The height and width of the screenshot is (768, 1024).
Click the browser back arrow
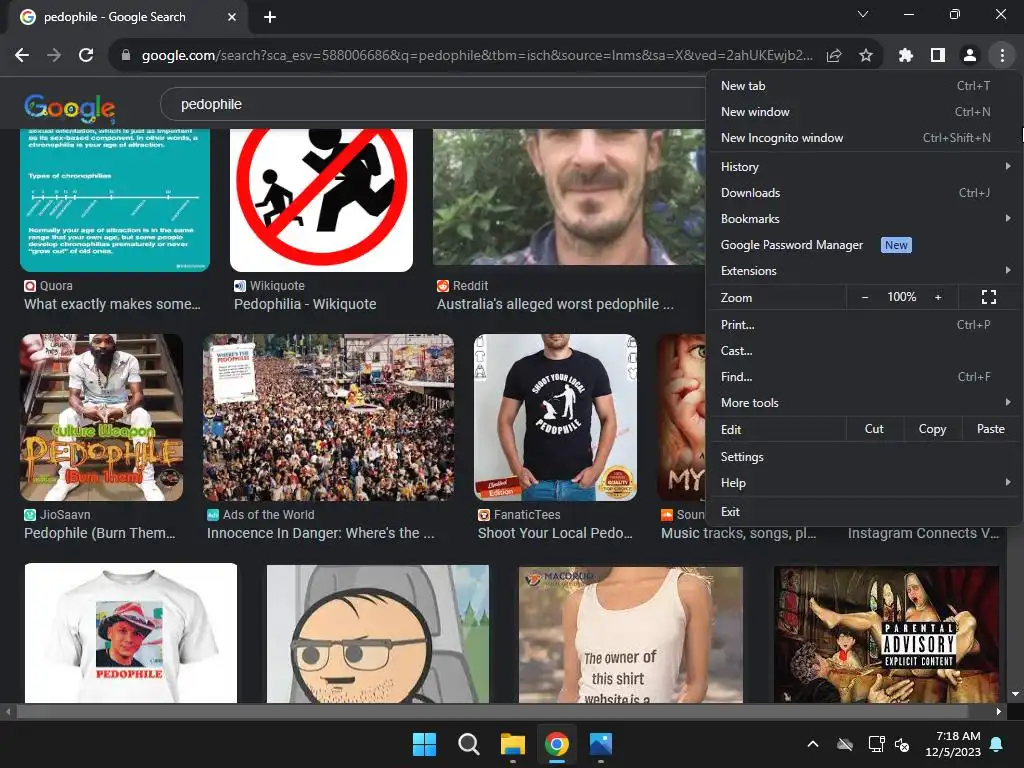pos(22,56)
